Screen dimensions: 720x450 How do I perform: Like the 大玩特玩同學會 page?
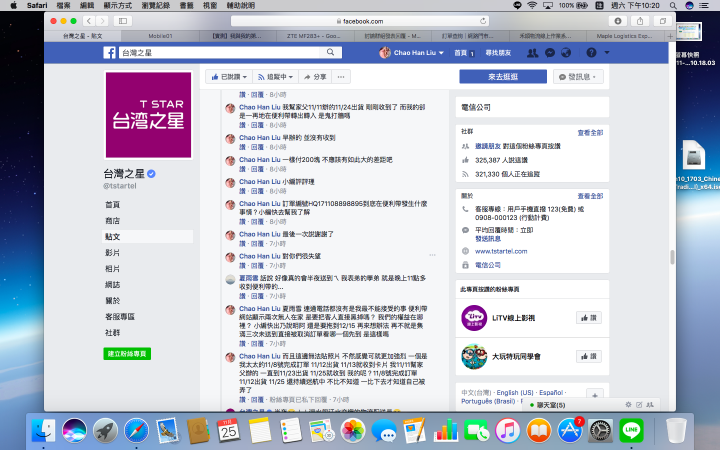[589, 356]
